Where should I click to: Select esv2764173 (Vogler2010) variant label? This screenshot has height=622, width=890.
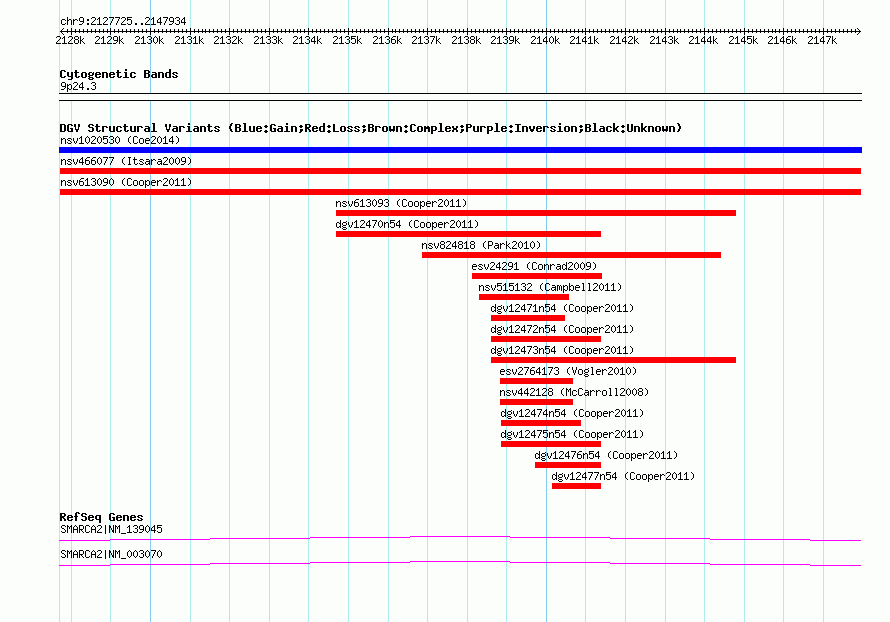(568, 371)
